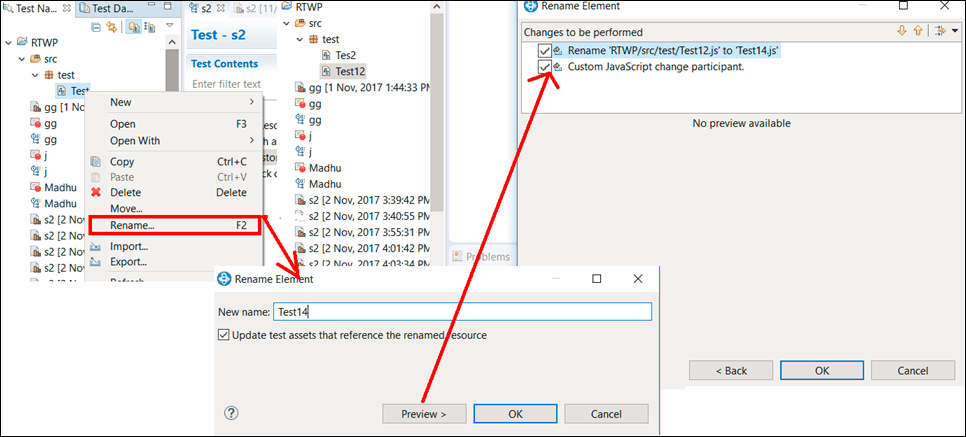Uncheck Custom JavaScript change participant checkbox
This screenshot has height=437, width=966.
coord(544,67)
